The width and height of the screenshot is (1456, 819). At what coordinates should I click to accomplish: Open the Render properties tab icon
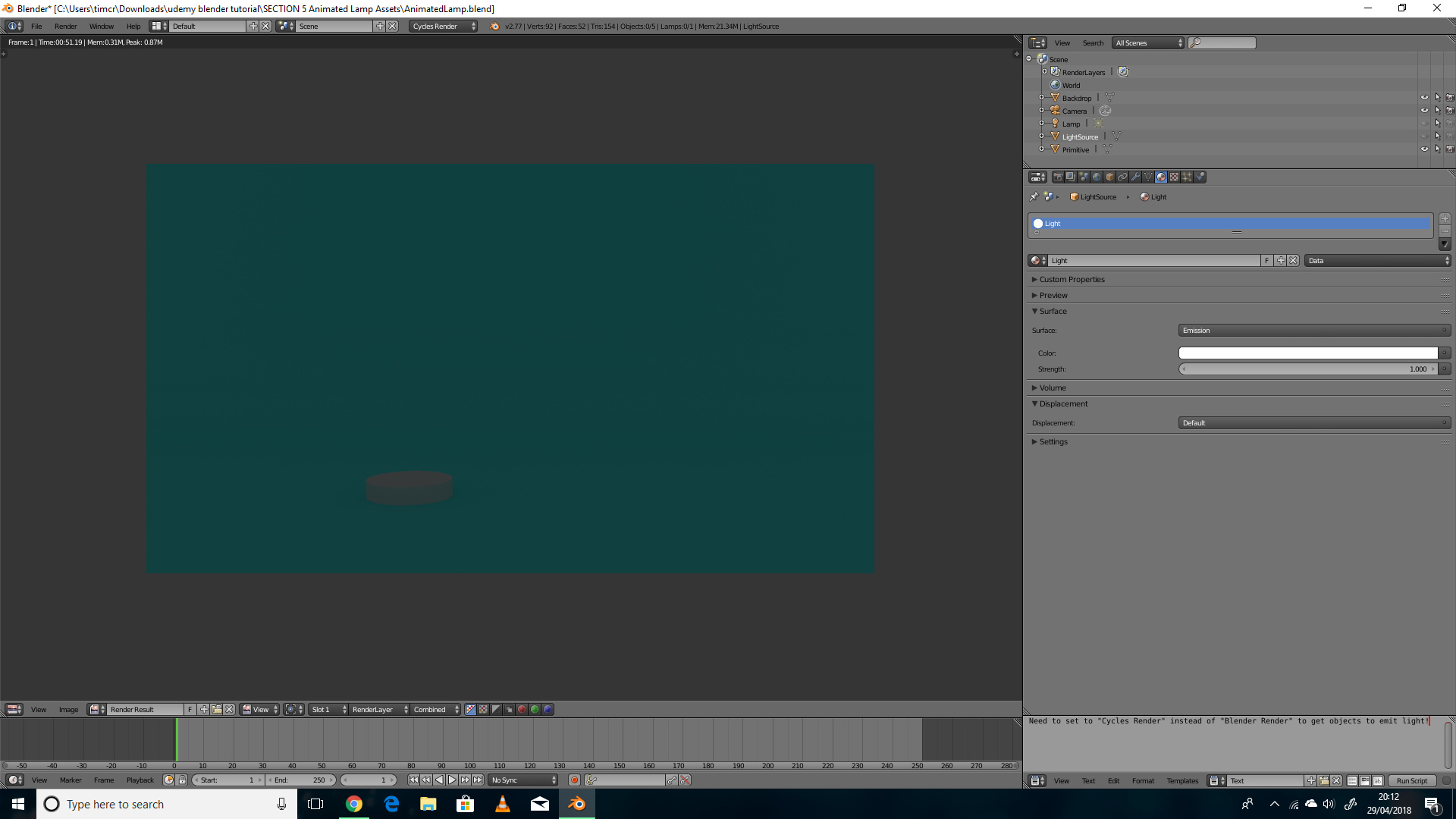(x=1057, y=177)
